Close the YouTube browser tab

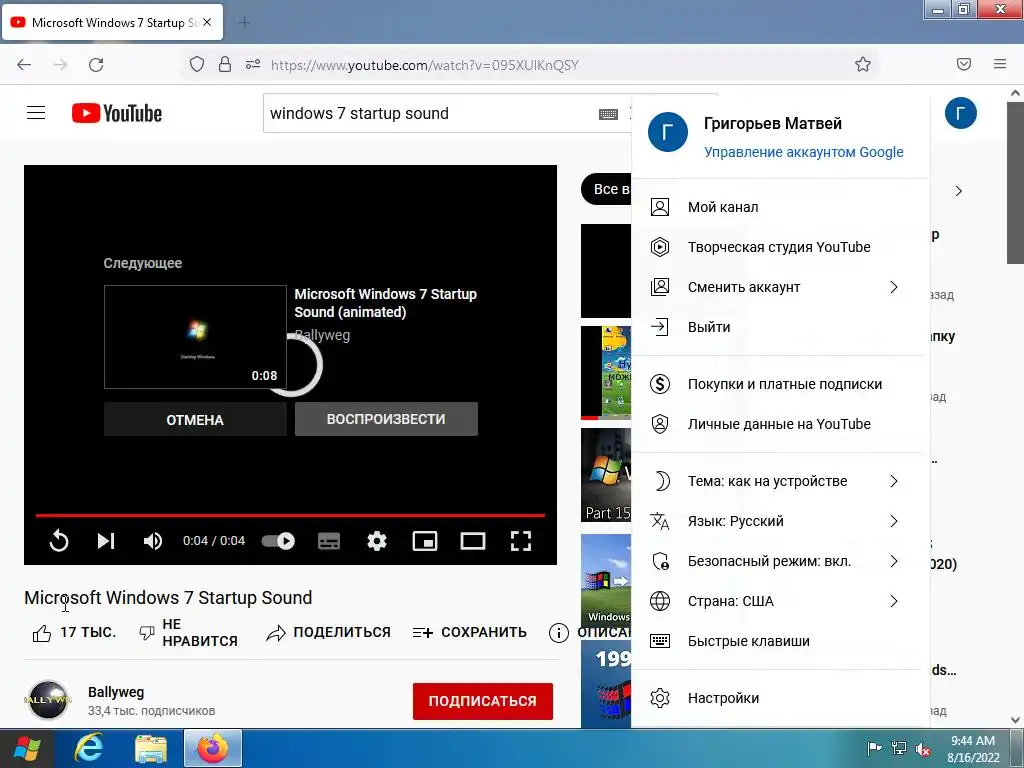[x=207, y=22]
